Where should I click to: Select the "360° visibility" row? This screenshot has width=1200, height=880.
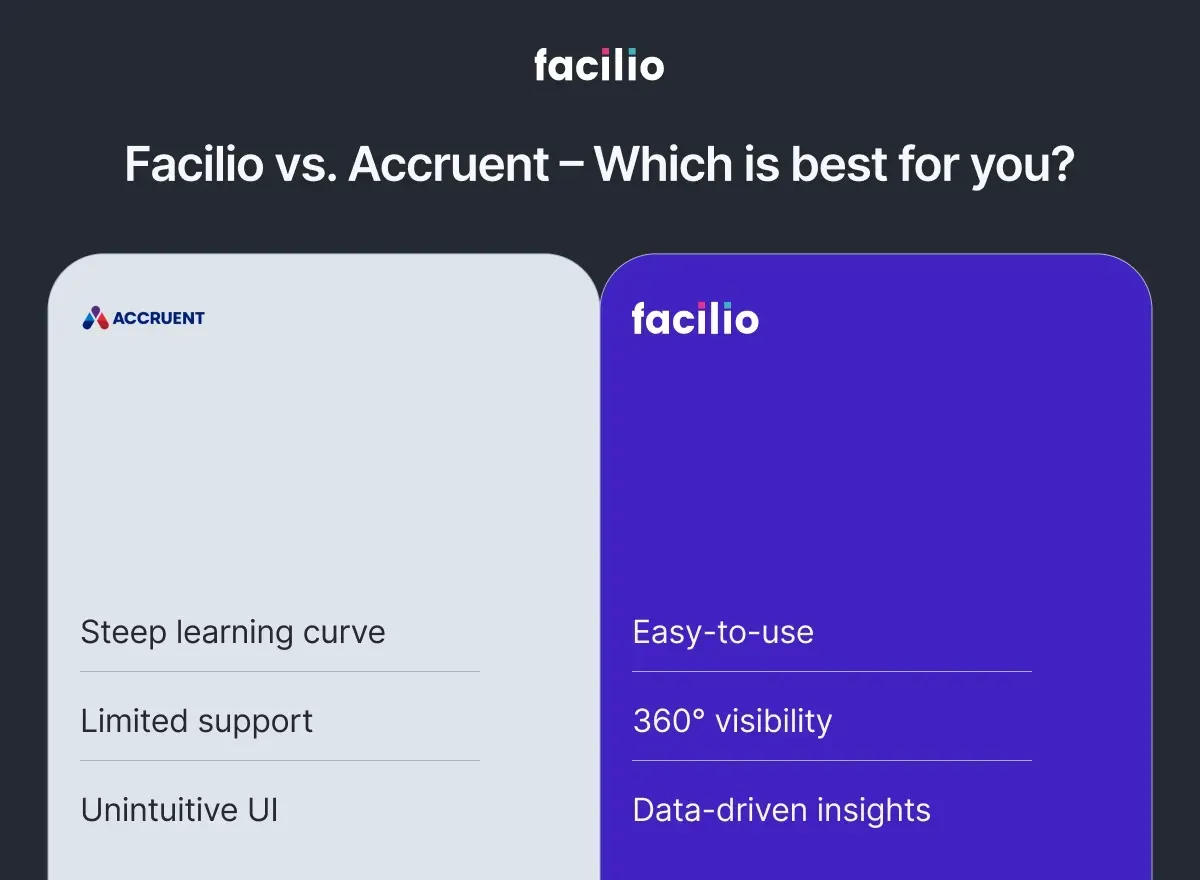732,721
